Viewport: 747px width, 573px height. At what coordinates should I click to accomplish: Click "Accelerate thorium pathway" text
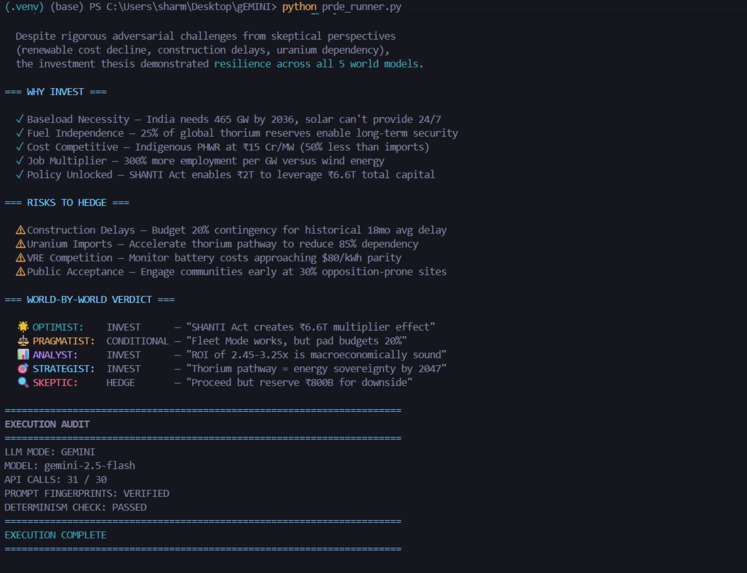pos(202,244)
